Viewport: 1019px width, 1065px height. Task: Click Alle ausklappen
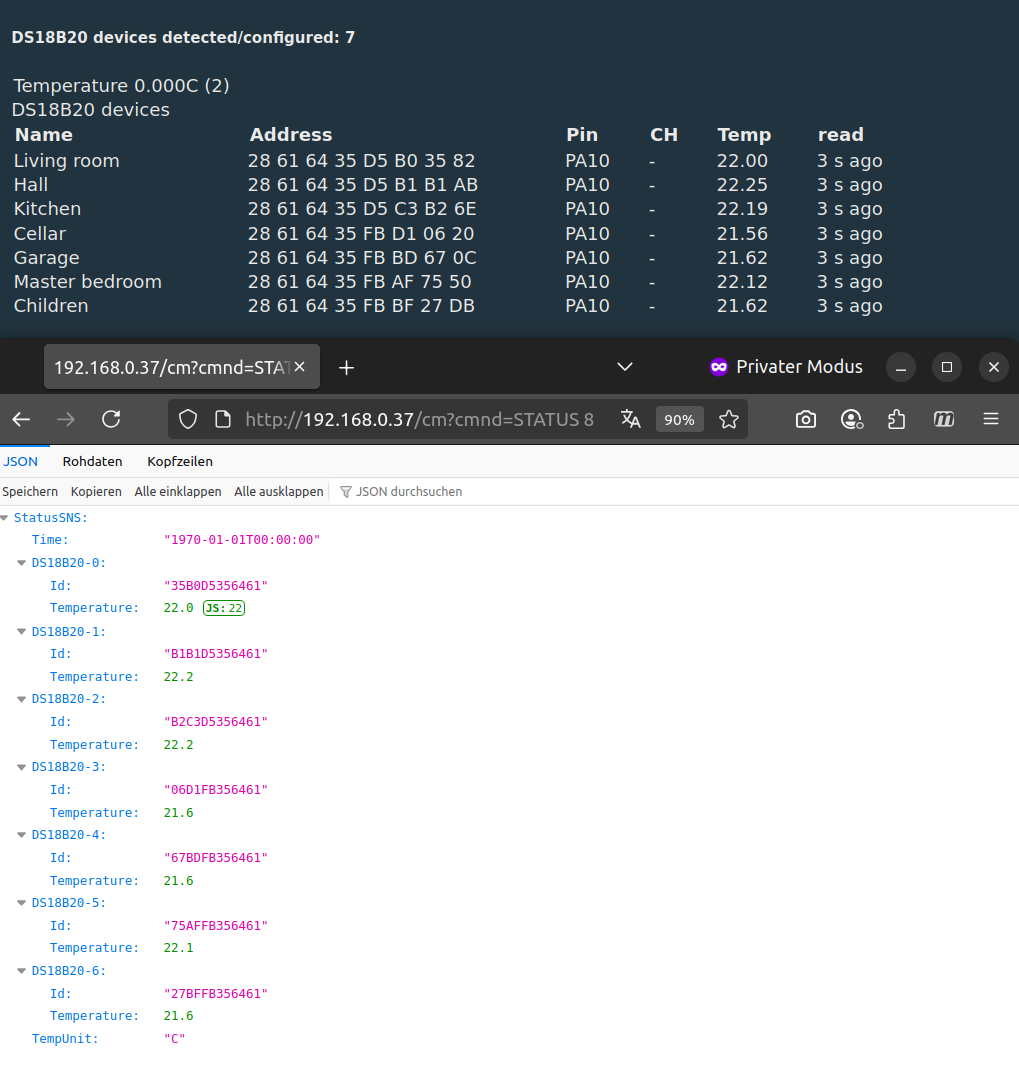(279, 492)
